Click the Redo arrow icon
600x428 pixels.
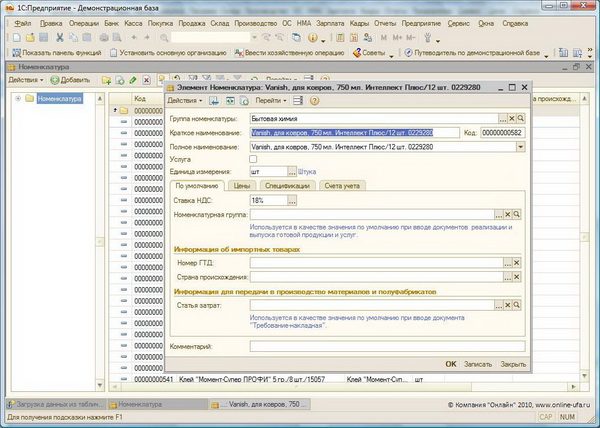147,37
